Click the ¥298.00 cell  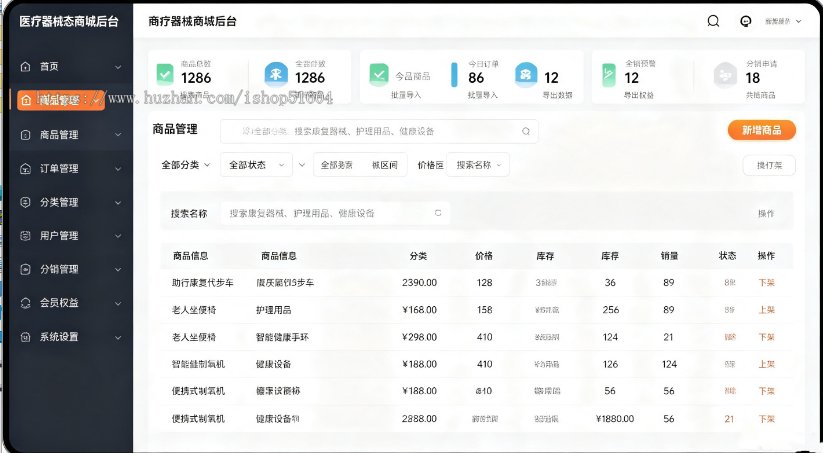pyautogui.click(x=419, y=337)
